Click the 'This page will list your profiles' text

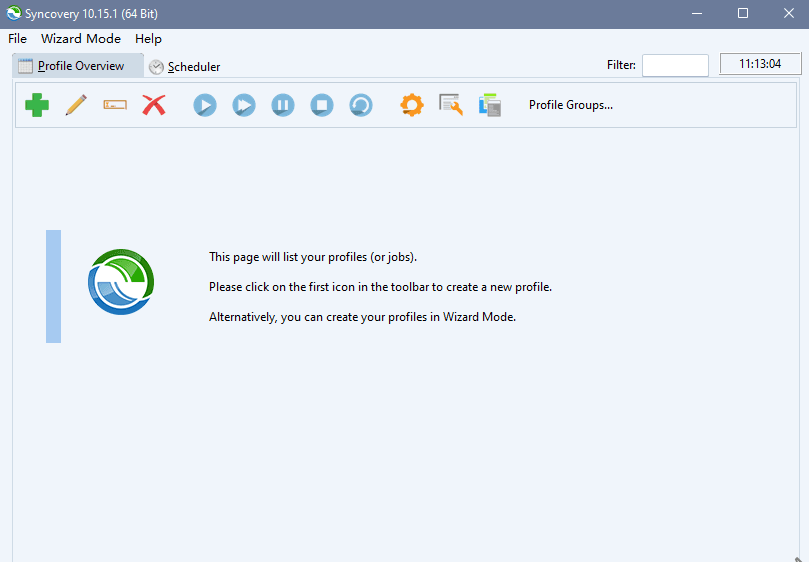[313, 257]
